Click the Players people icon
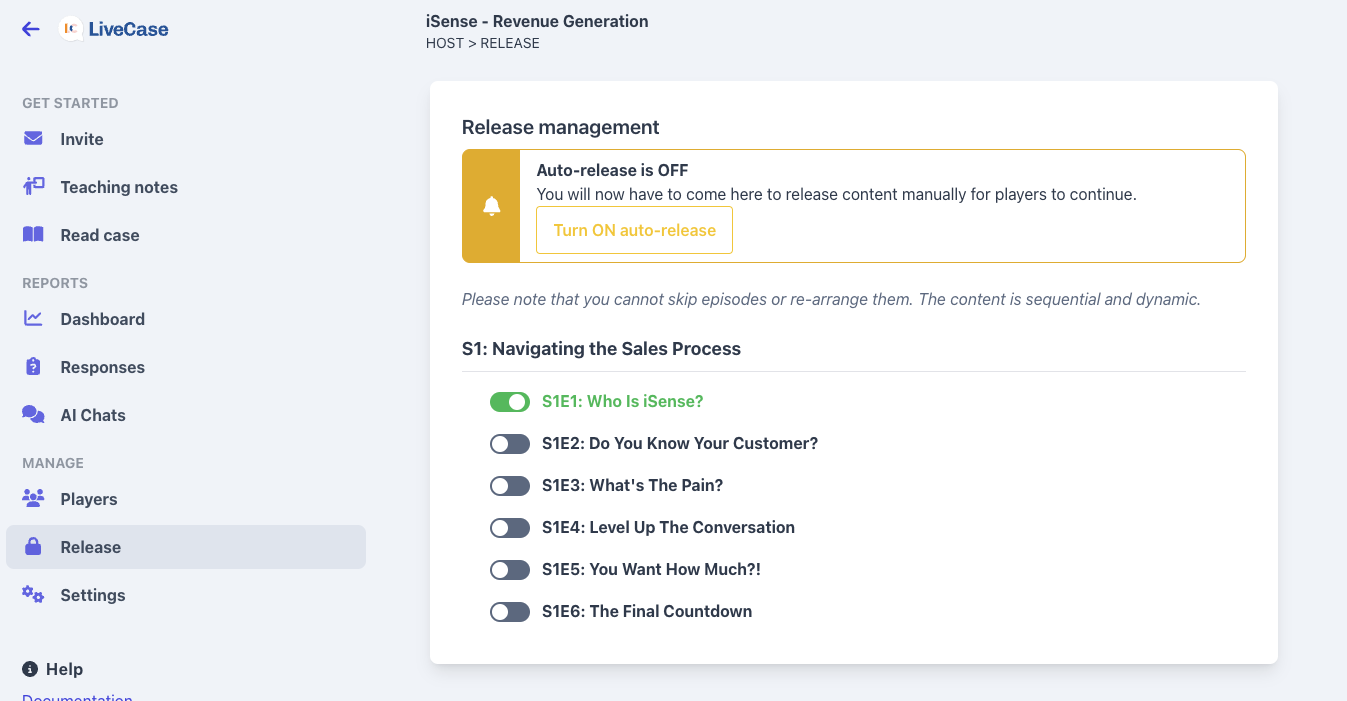Image resolution: width=1347 pixels, height=701 pixels. pos(33,498)
